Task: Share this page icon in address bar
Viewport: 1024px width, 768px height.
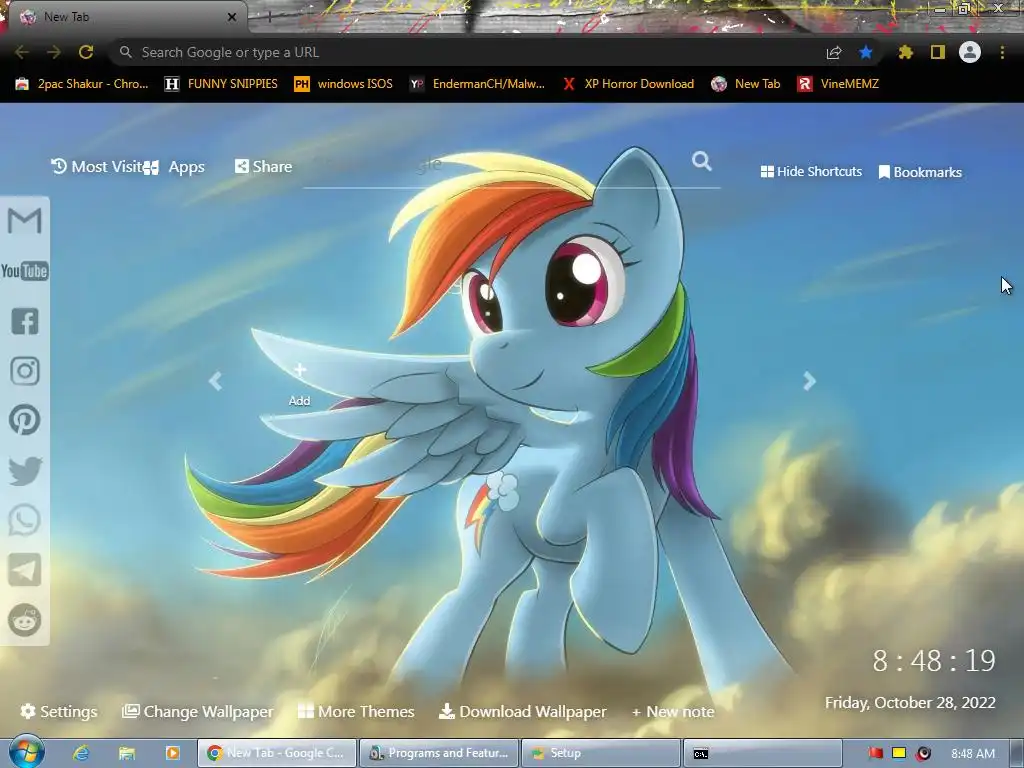Action: pyautogui.click(x=834, y=52)
